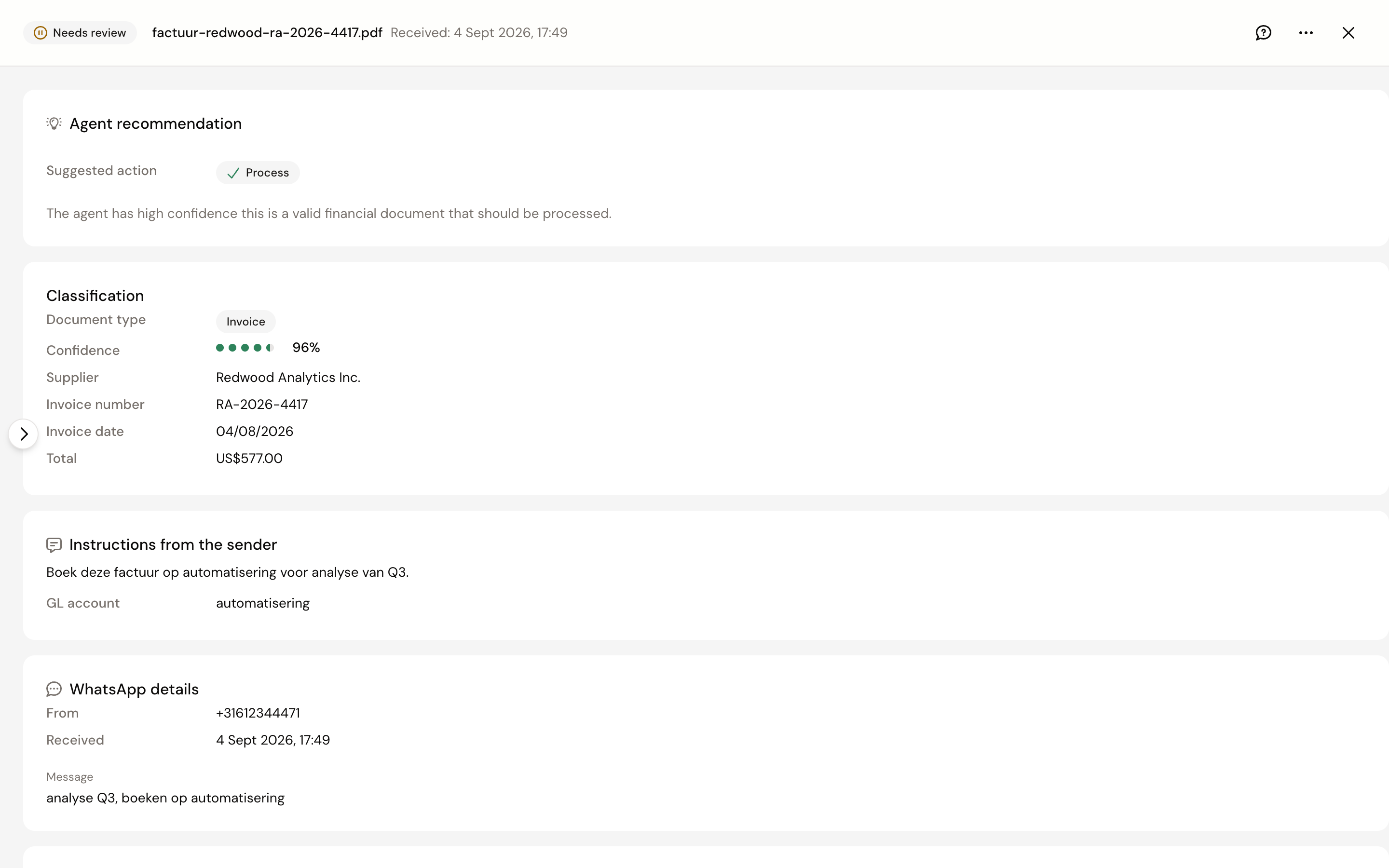This screenshot has width=1389, height=868.
Task: Click the sender phone number +31612344471
Action: [258, 712]
